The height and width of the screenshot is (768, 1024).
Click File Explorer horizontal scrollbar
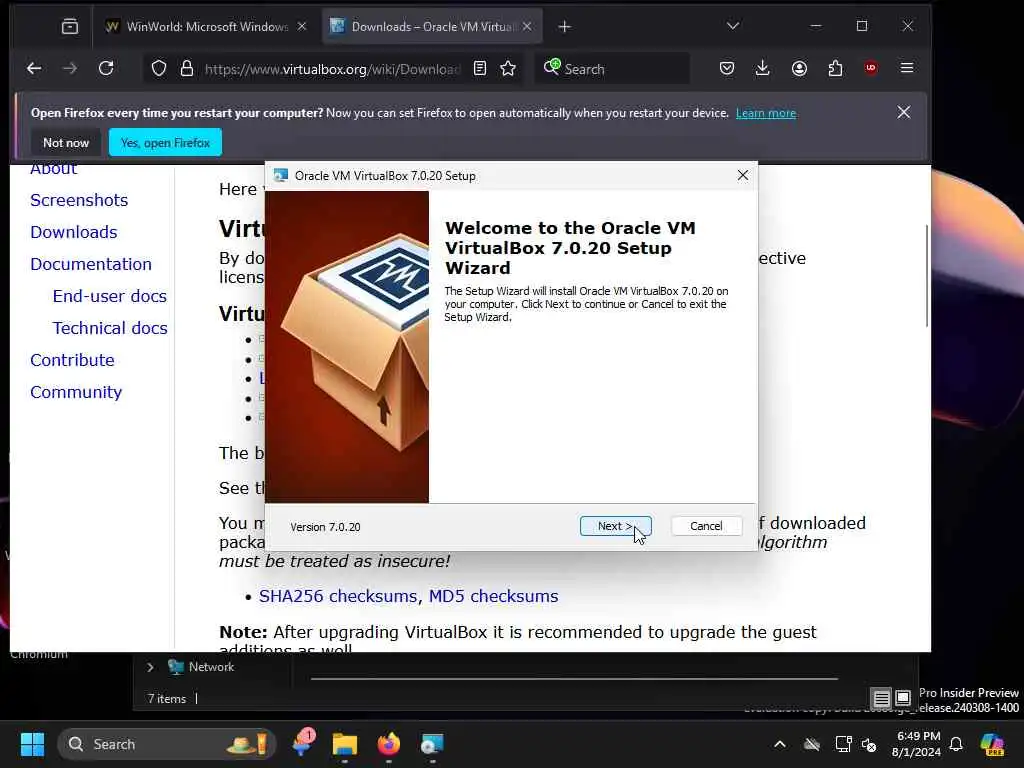[574, 679]
